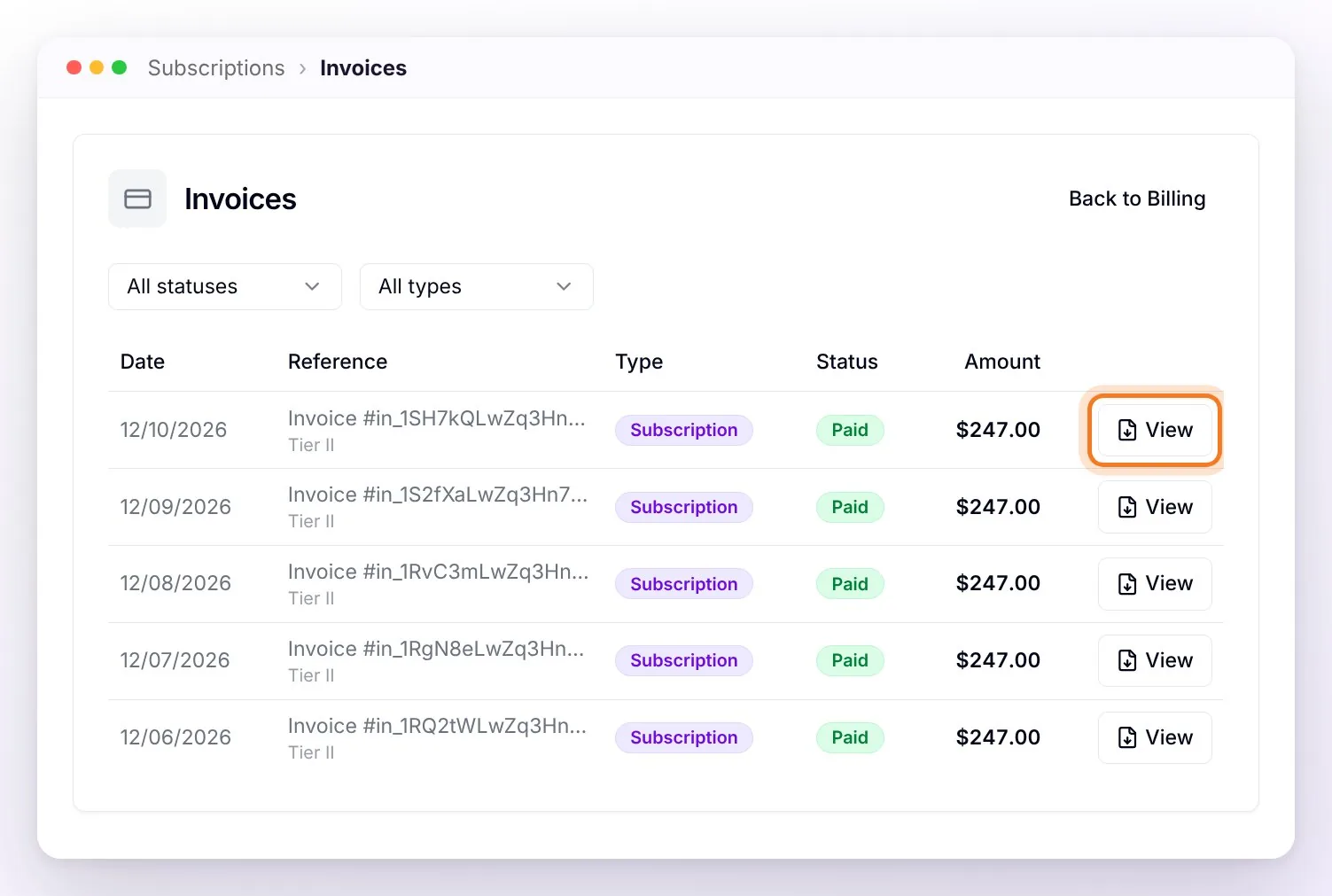Image resolution: width=1332 pixels, height=896 pixels.
Task: Click reference Invoice #in_1S2fXaLwZq3Hn7...
Action: tap(438, 495)
